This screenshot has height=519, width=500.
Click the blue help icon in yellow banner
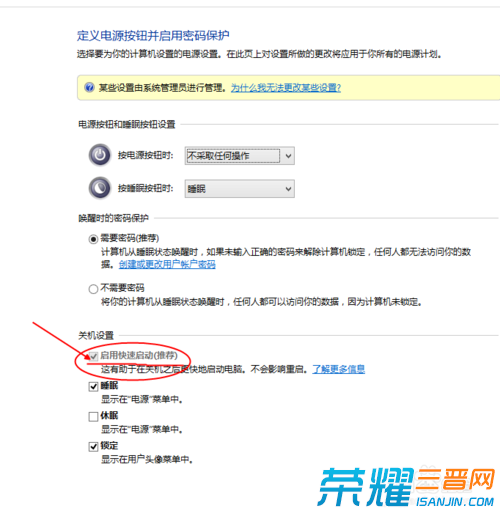point(89,88)
